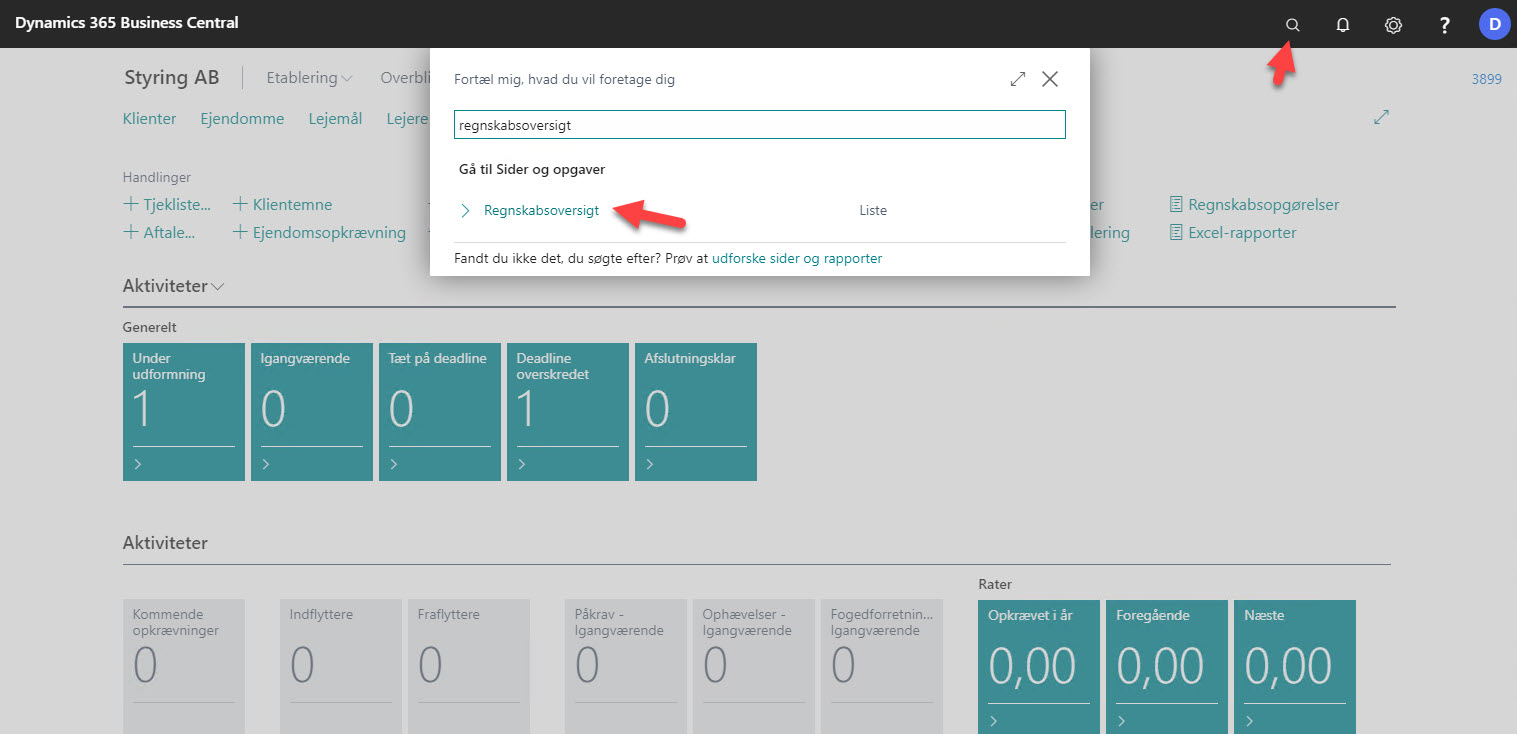1517x734 pixels.
Task: Click the help question mark icon
Action: coord(1444,25)
